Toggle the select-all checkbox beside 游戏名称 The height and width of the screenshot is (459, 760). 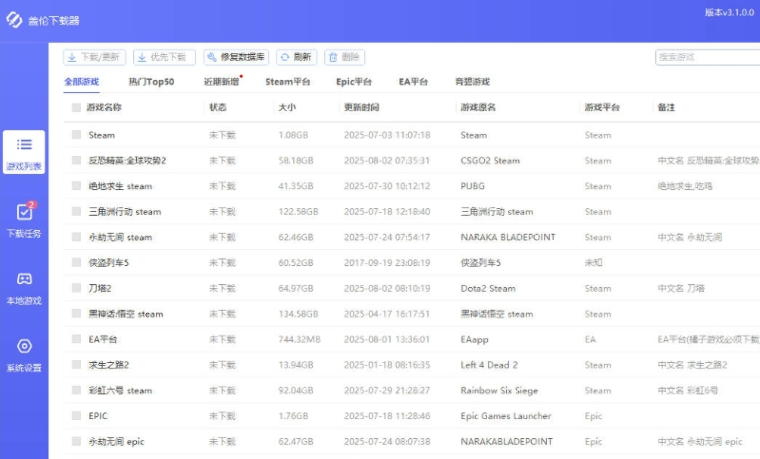pos(76,107)
